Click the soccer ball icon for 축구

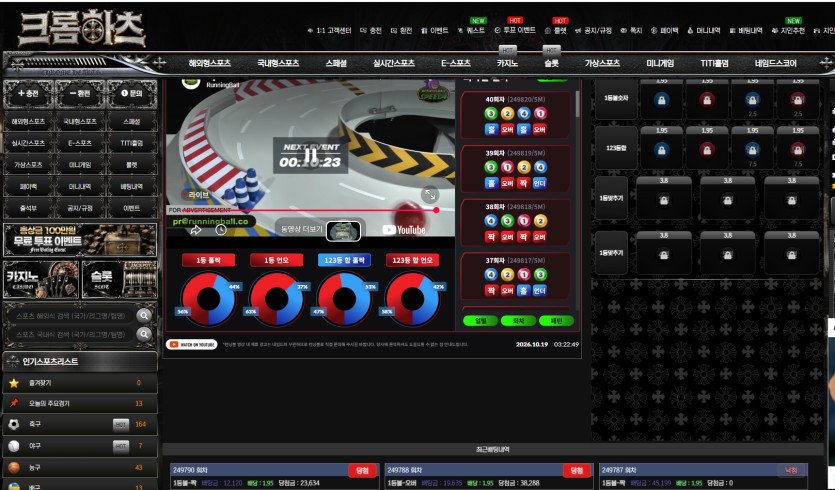(x=14, y=424)
